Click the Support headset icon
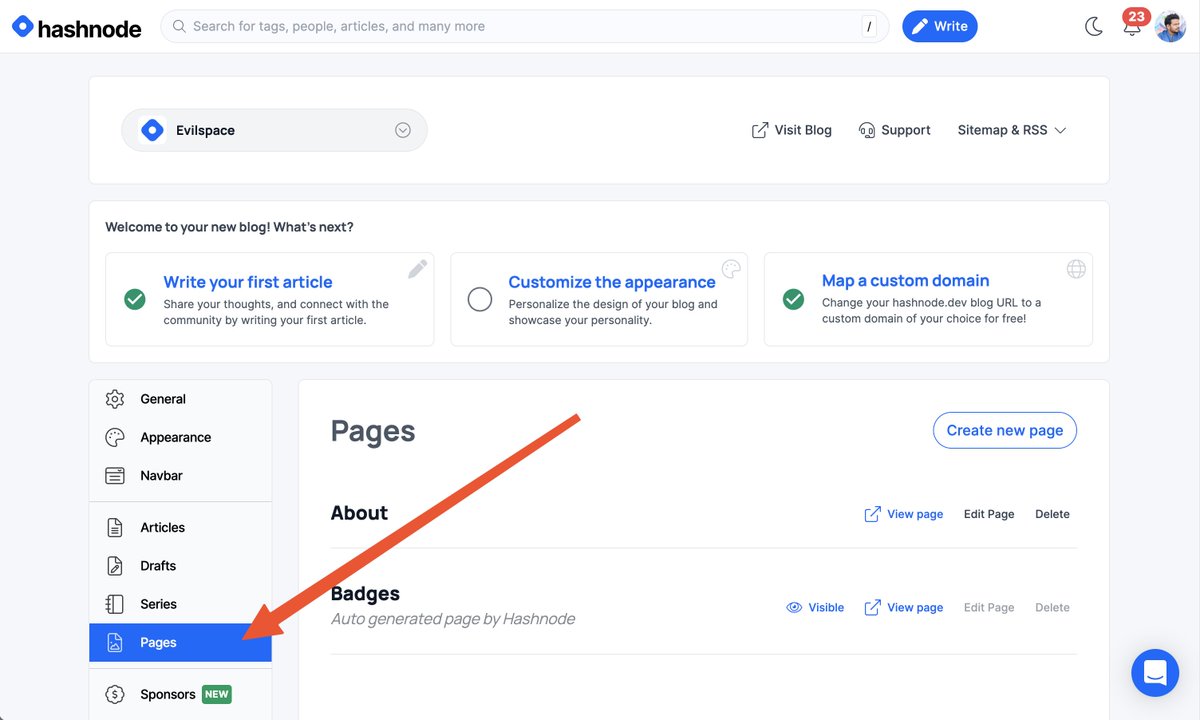Image resolution: width=1200 pixels, height=720 pixels. pyautogui.click(x=867, y=130)
